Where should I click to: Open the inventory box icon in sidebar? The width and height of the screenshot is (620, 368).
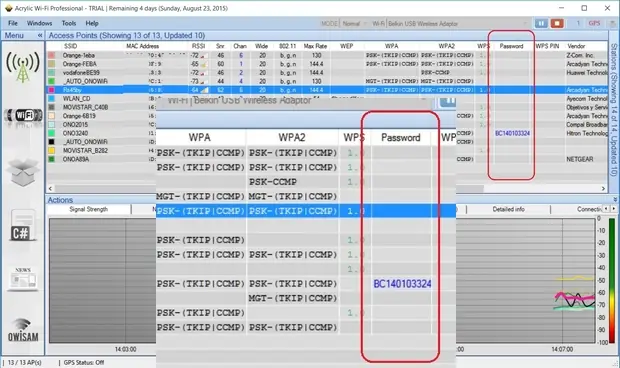pyautogui.click(x=23, y=172)
